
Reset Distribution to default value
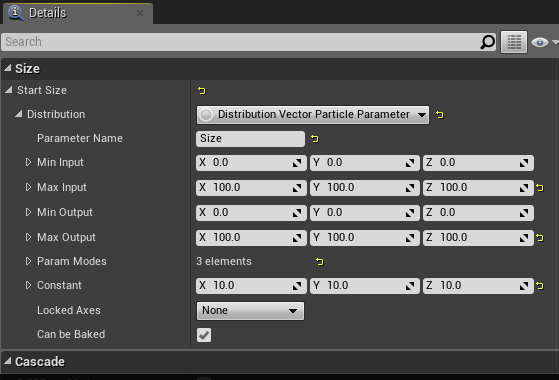[x=440, y=114]
